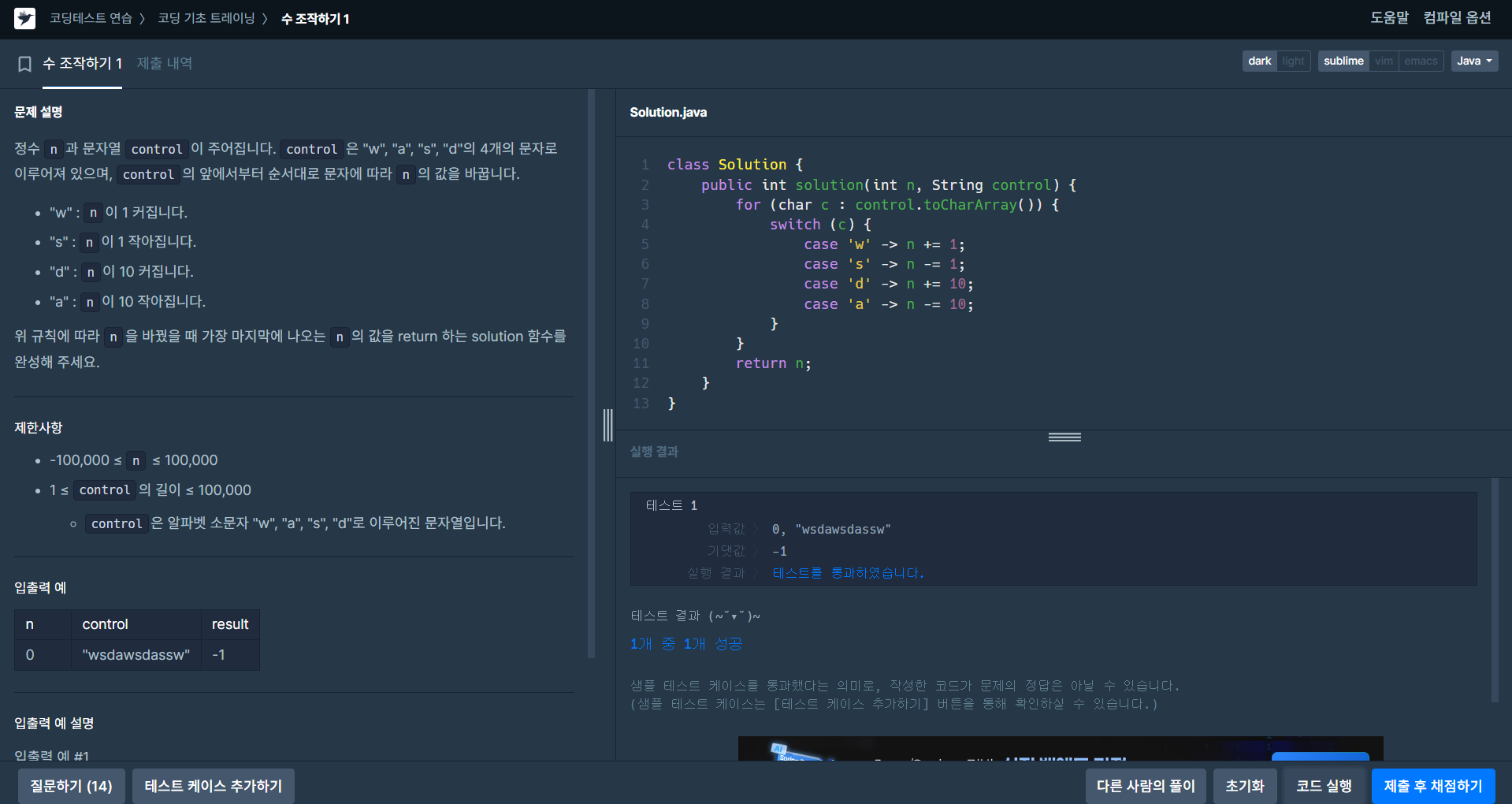This screenshot has height=804, width=1512.
Task: Switch editor theme to dark
Action: point(1259,61)
